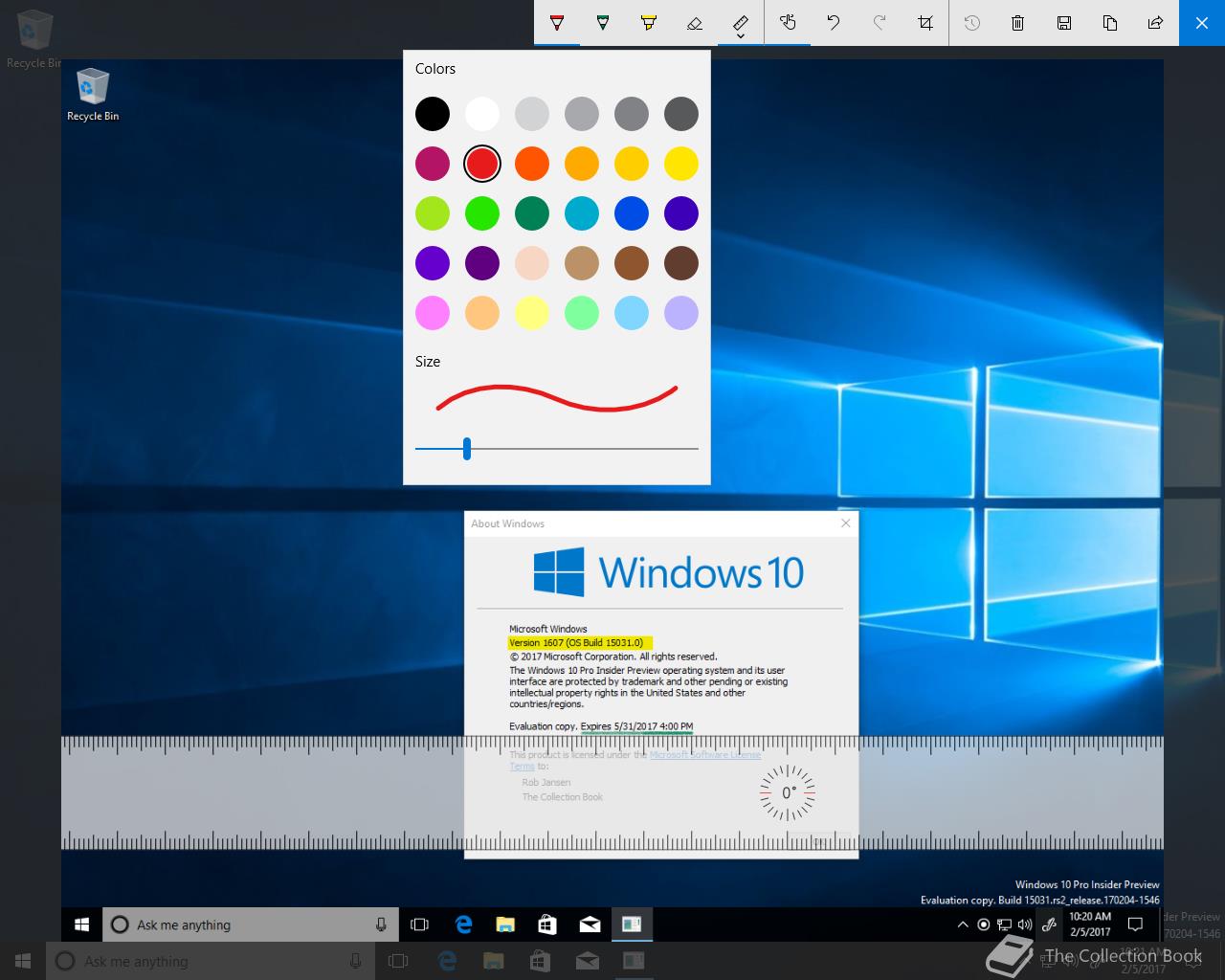
Task: Pick the bright blue swatch
Action: click(632, 213)
